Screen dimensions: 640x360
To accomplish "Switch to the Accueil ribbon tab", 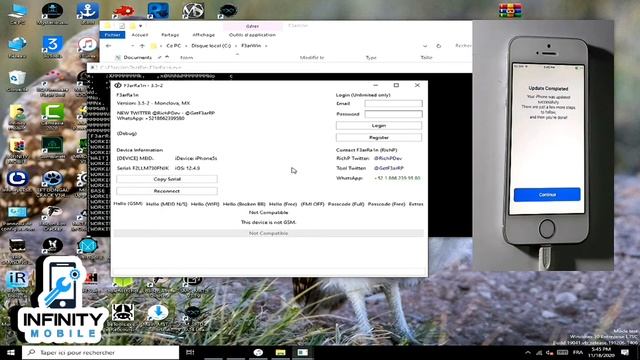I will [140, 35].
